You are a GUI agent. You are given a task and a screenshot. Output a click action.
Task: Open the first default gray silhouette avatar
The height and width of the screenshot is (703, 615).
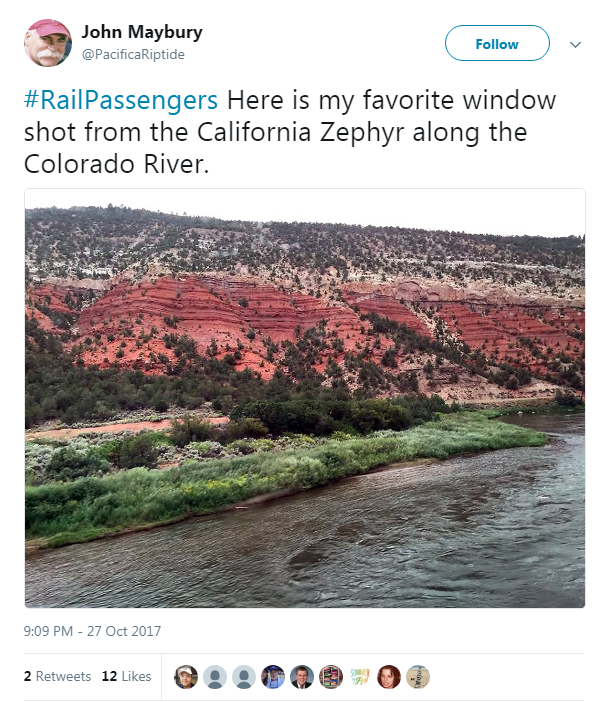(215, 677)
